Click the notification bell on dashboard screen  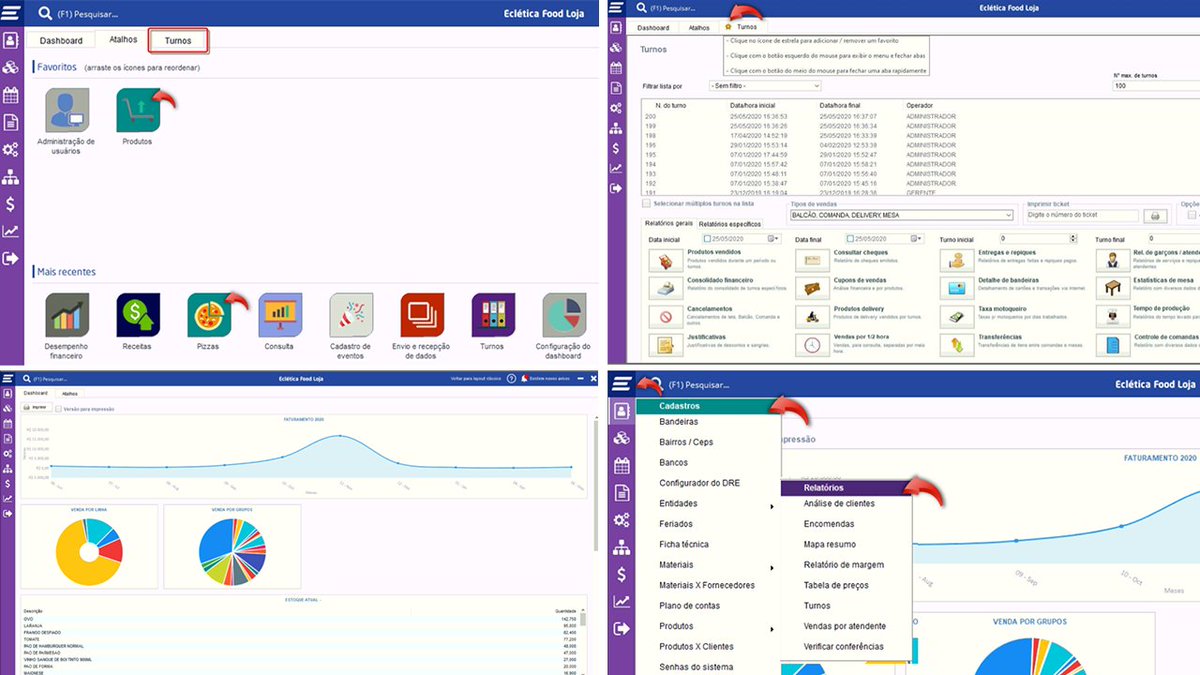pyautogui.click(x=525, y=379)
